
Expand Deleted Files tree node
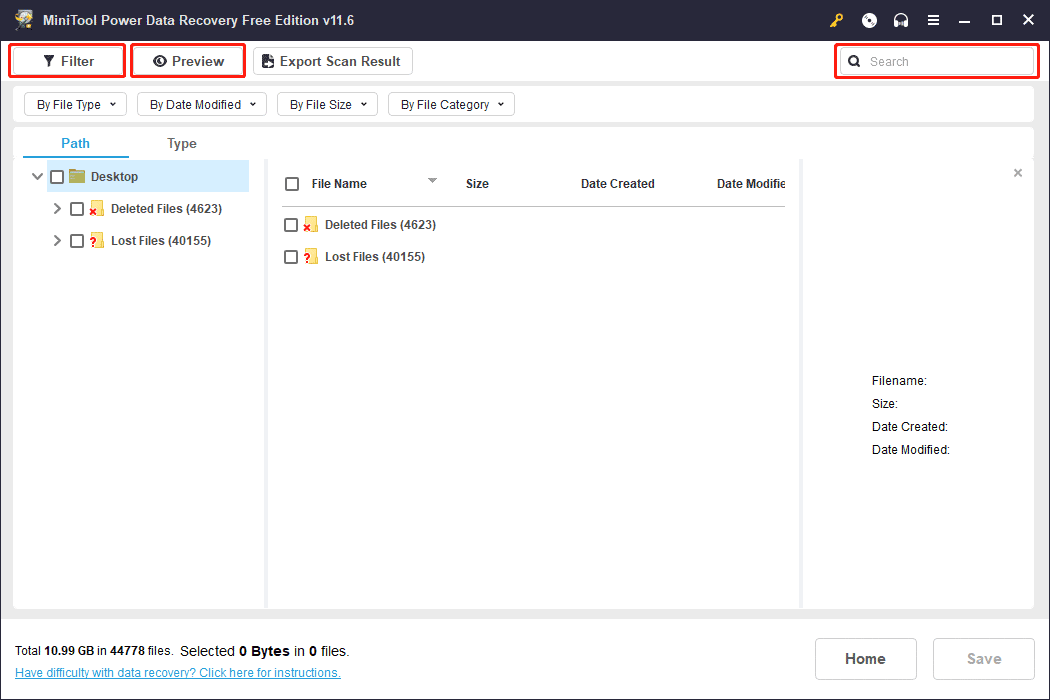click(x=57, y=208)
